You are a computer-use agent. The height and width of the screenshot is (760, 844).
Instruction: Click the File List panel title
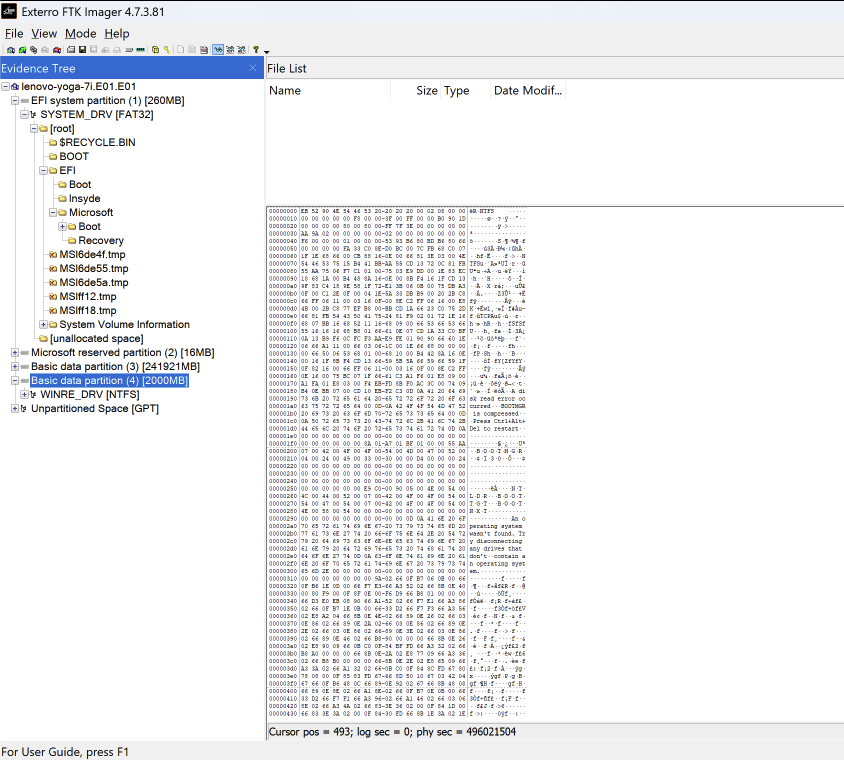pos(286,68)
